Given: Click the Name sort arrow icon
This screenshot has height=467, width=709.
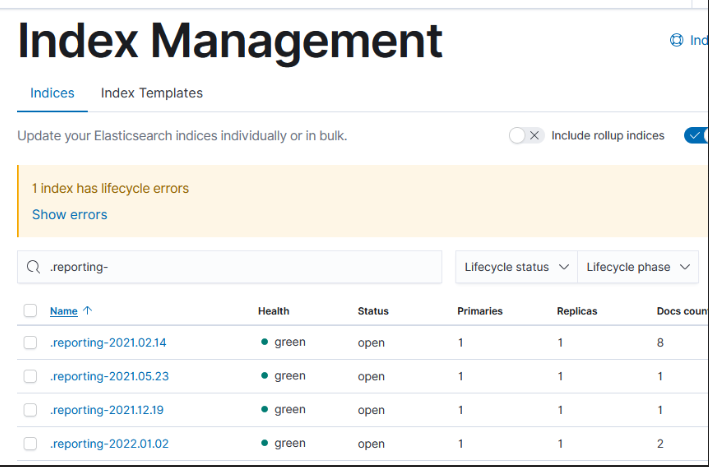Looking at the screenshot, I should [87, 310].
